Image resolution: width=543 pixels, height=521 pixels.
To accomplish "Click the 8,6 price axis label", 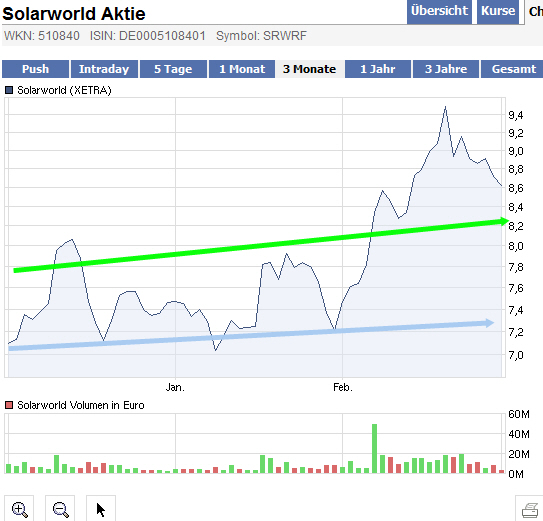I will tap(516, 188).
